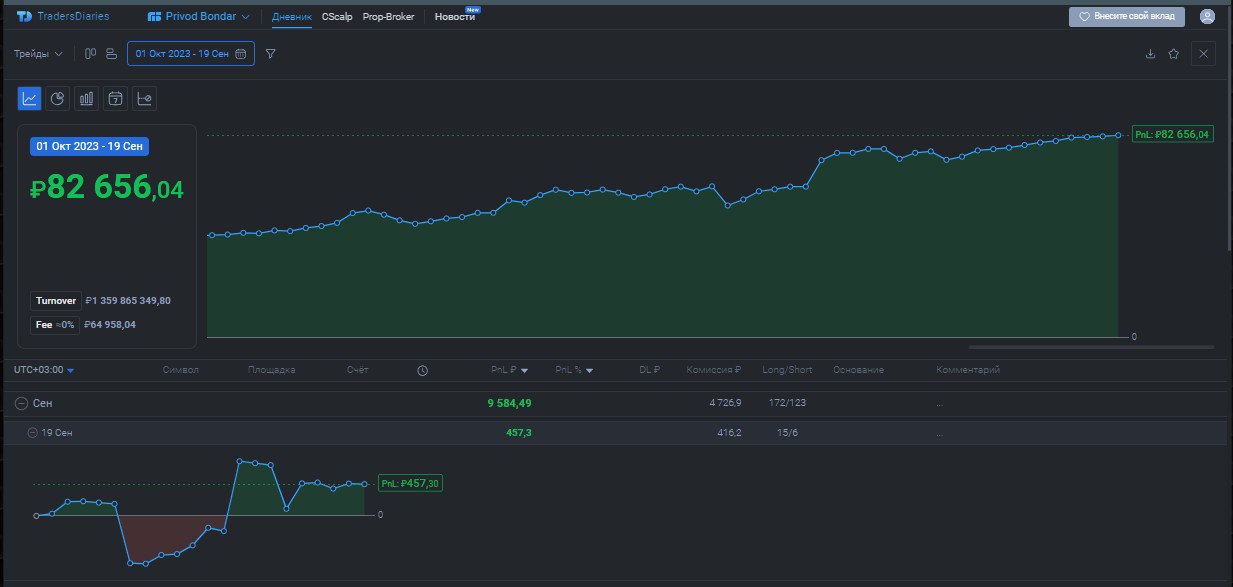This screenshot has height=587, width=1233.
Task: Click the ₽64 958,04 fee value
Action: coord(110,325)
